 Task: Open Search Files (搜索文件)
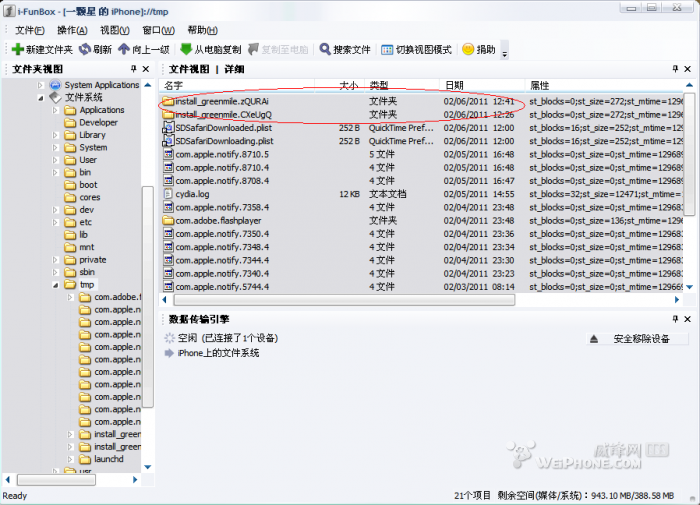point(345,50)
